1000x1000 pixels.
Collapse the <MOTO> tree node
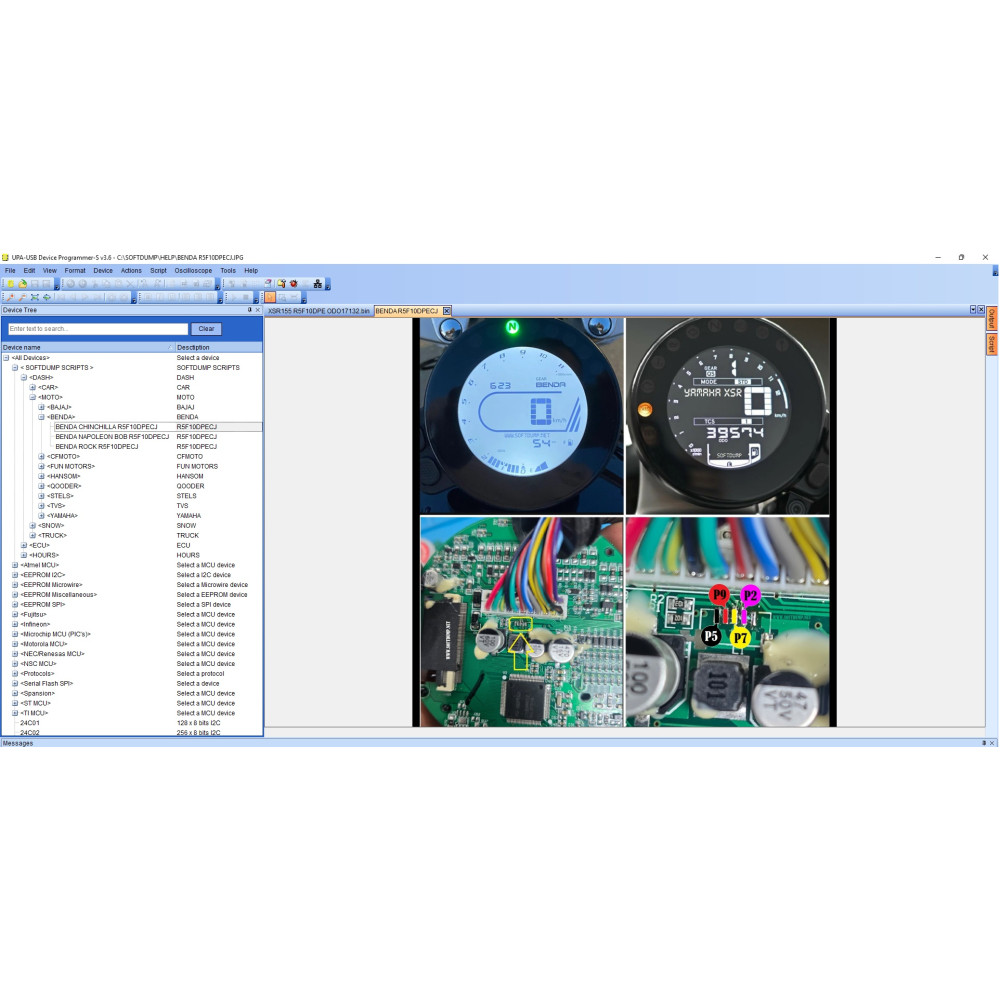tap(33, 397)
